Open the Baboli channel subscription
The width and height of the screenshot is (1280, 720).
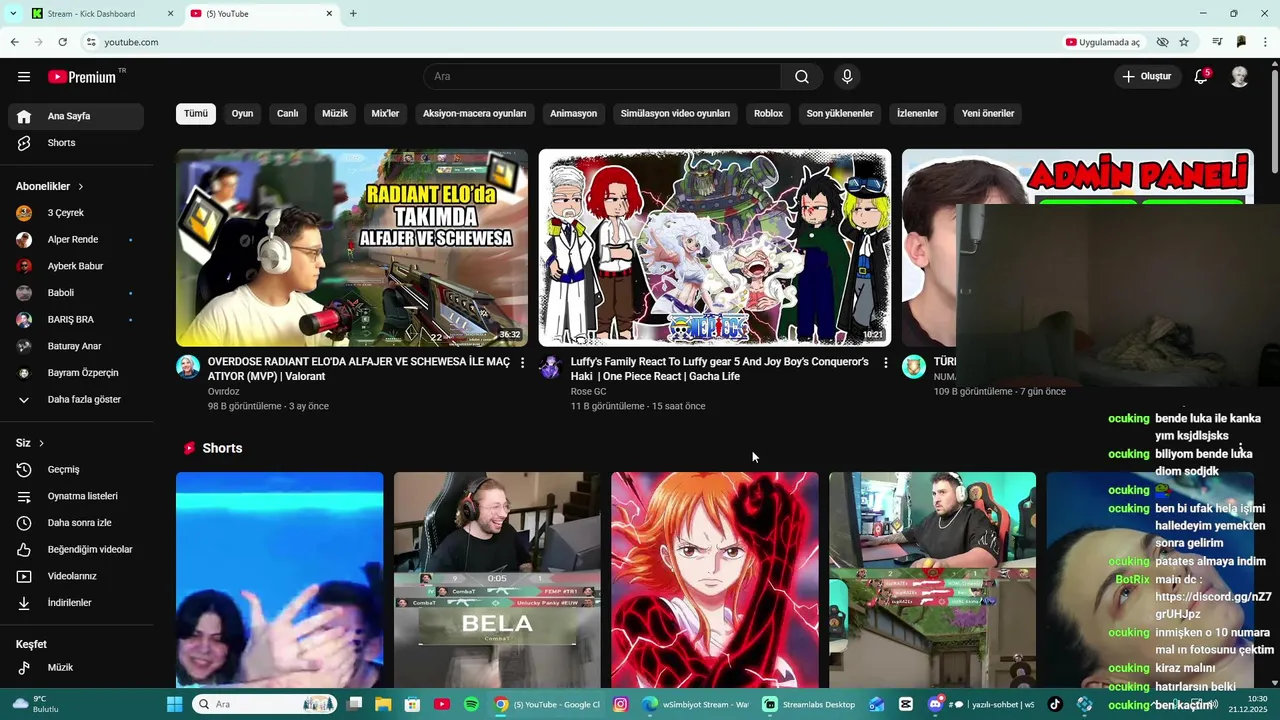click(76, 293)
